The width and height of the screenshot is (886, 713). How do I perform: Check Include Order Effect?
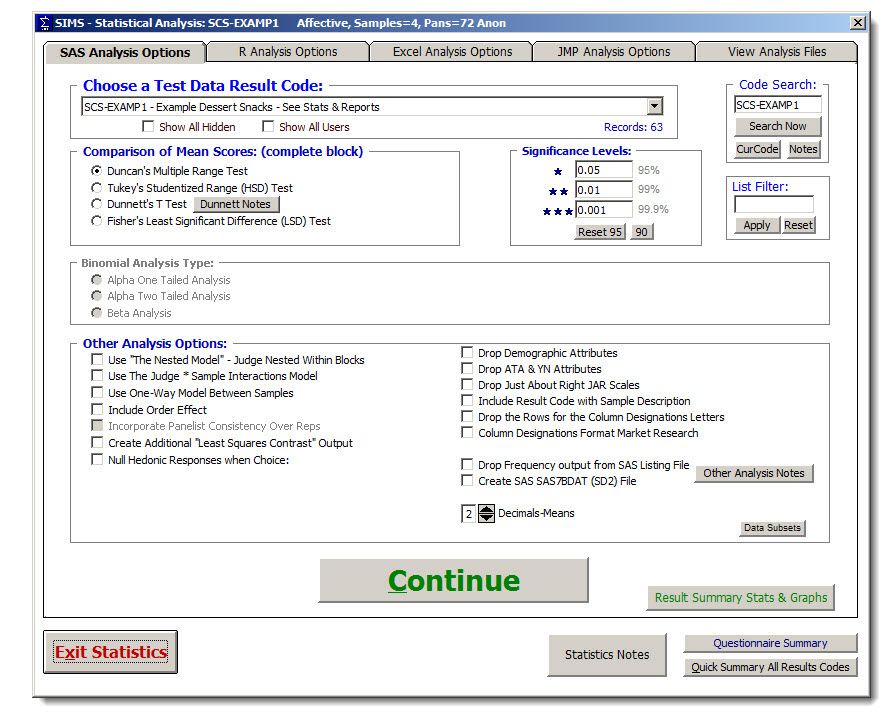click(x=97, y=410)
